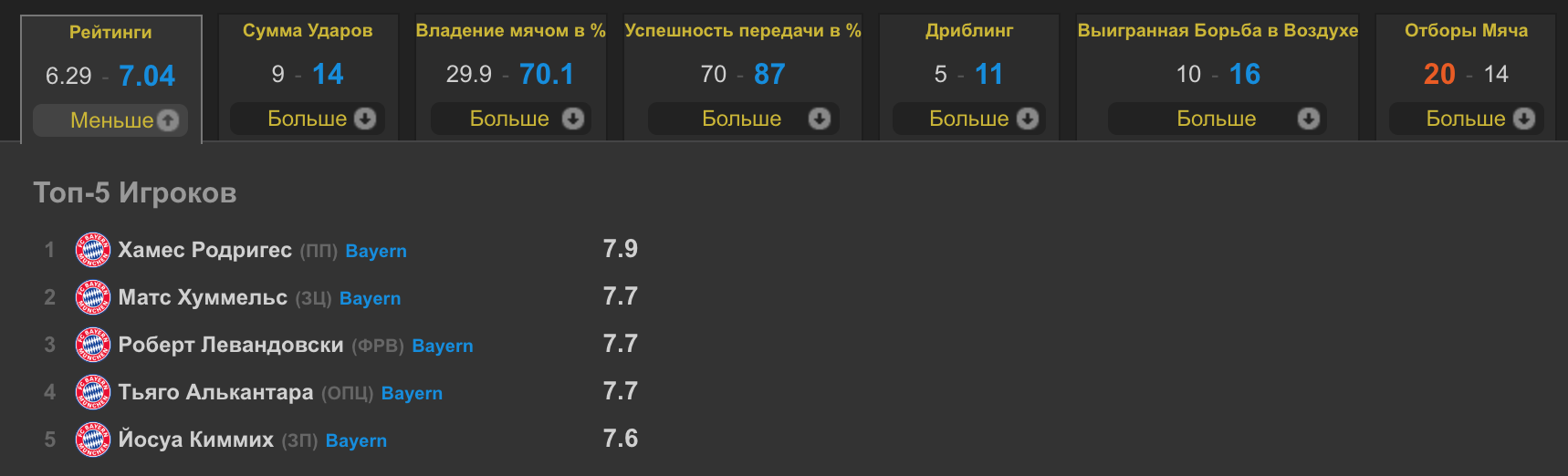Image resolution: width=1568 pixels, height=476 pixels.
Task: Collapse Рейтинги section with Меньше
Action: [x=111, y=120]
